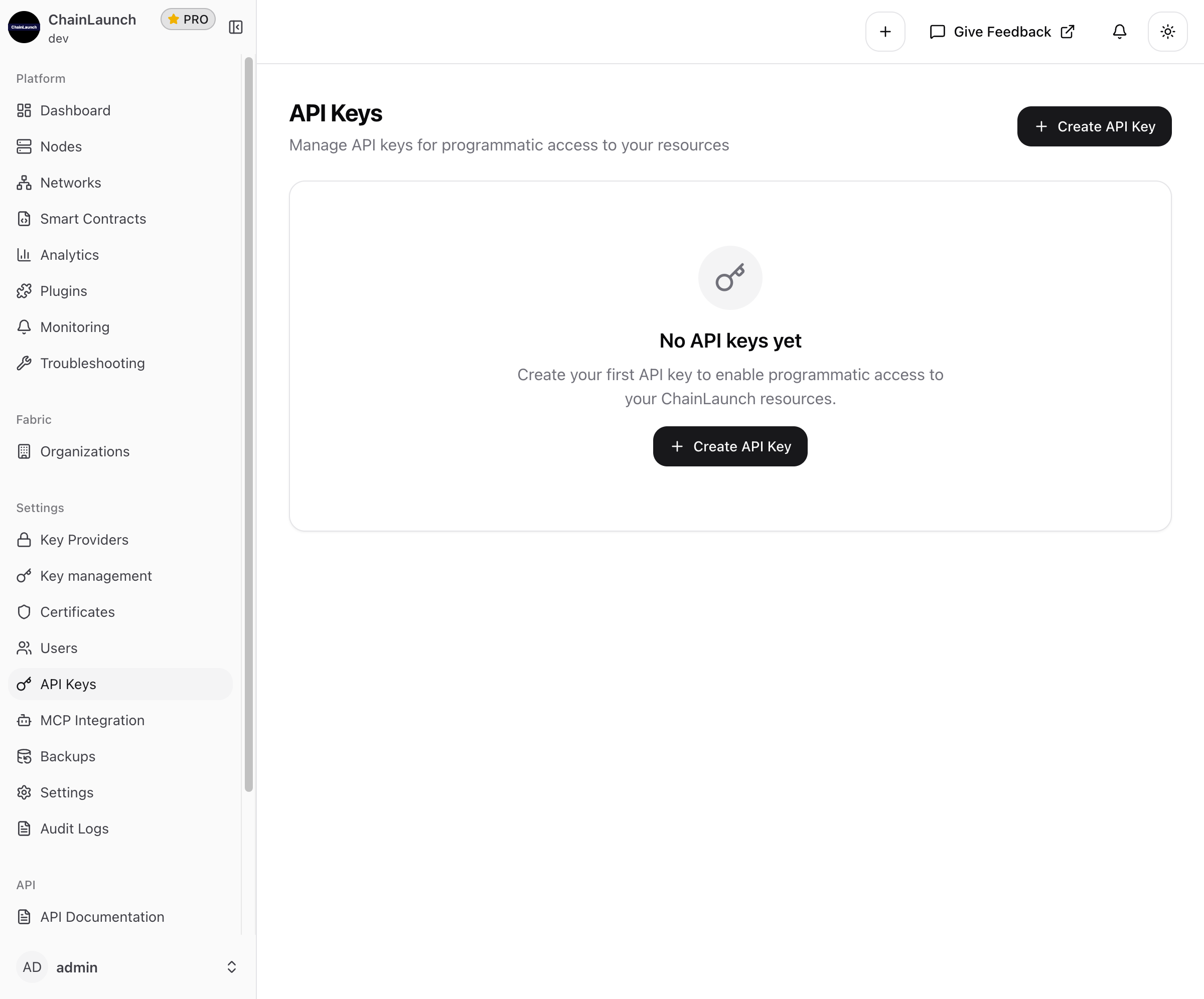Select Plugins puzzle icon entry
The width and height of the screenshot is (1204, 999).
click(24, 291)
